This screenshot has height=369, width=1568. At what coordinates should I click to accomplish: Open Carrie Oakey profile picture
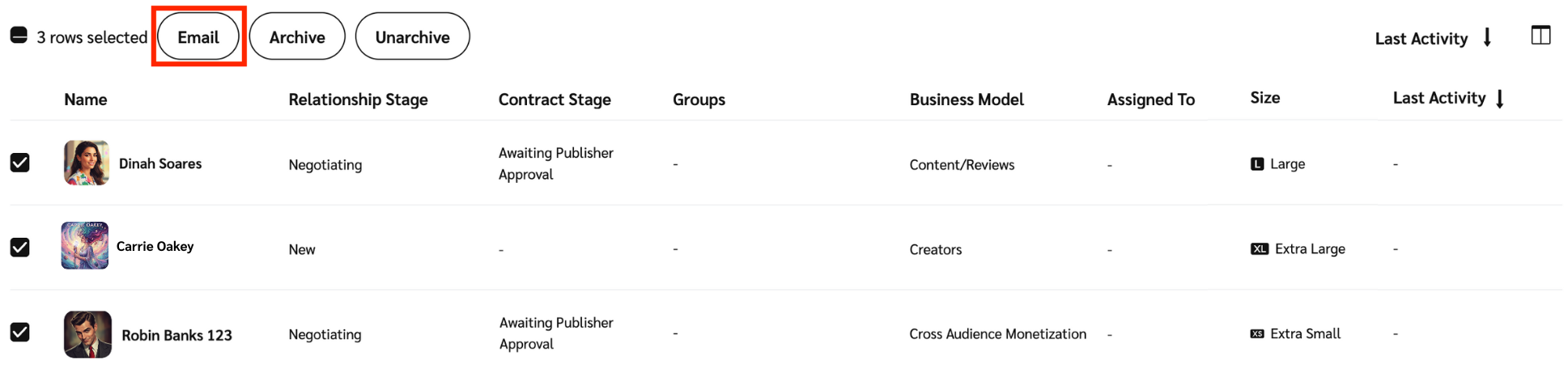click(x=85, y=245)
